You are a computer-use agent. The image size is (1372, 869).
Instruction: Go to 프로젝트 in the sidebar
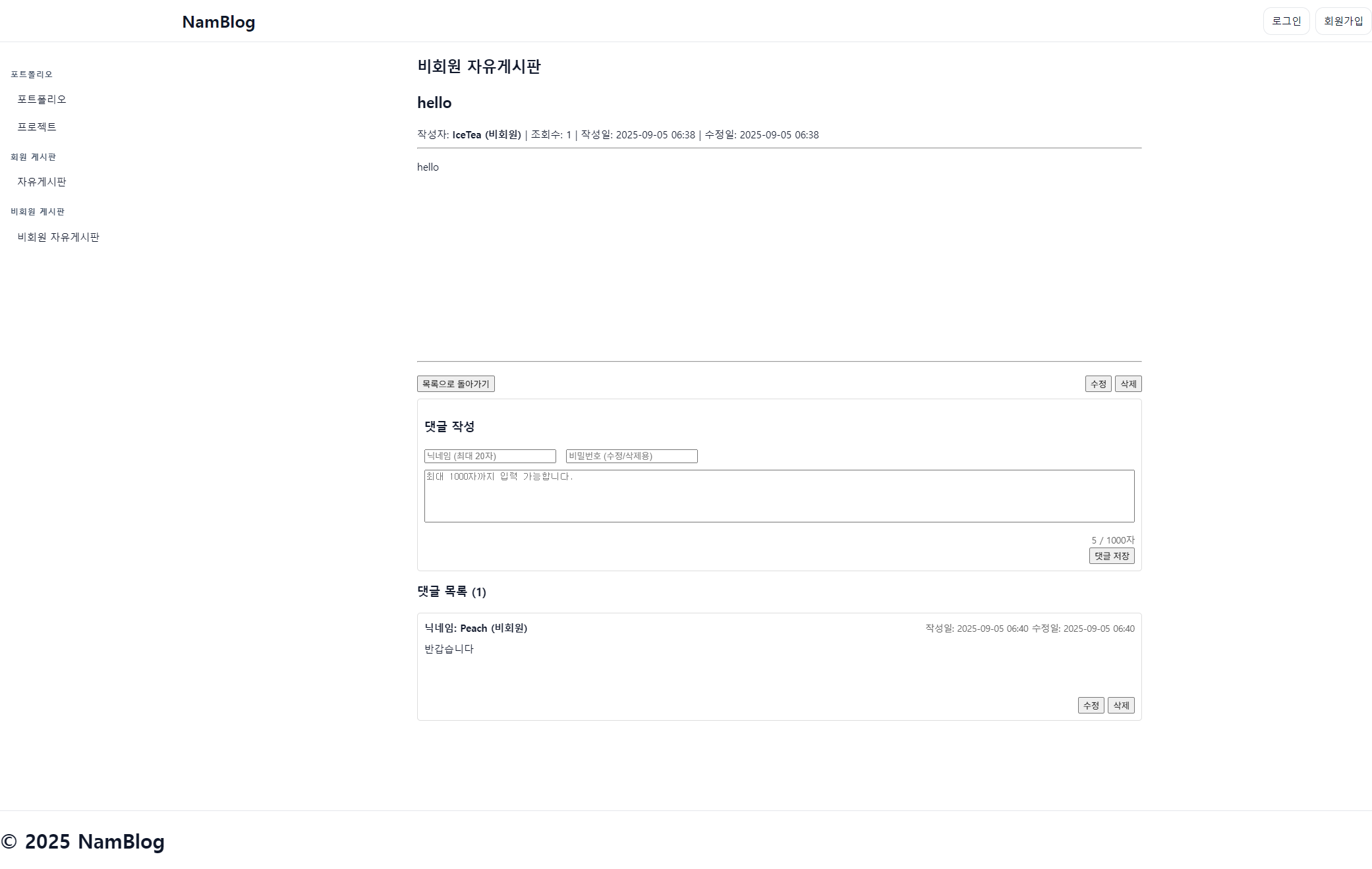(37, 126)
